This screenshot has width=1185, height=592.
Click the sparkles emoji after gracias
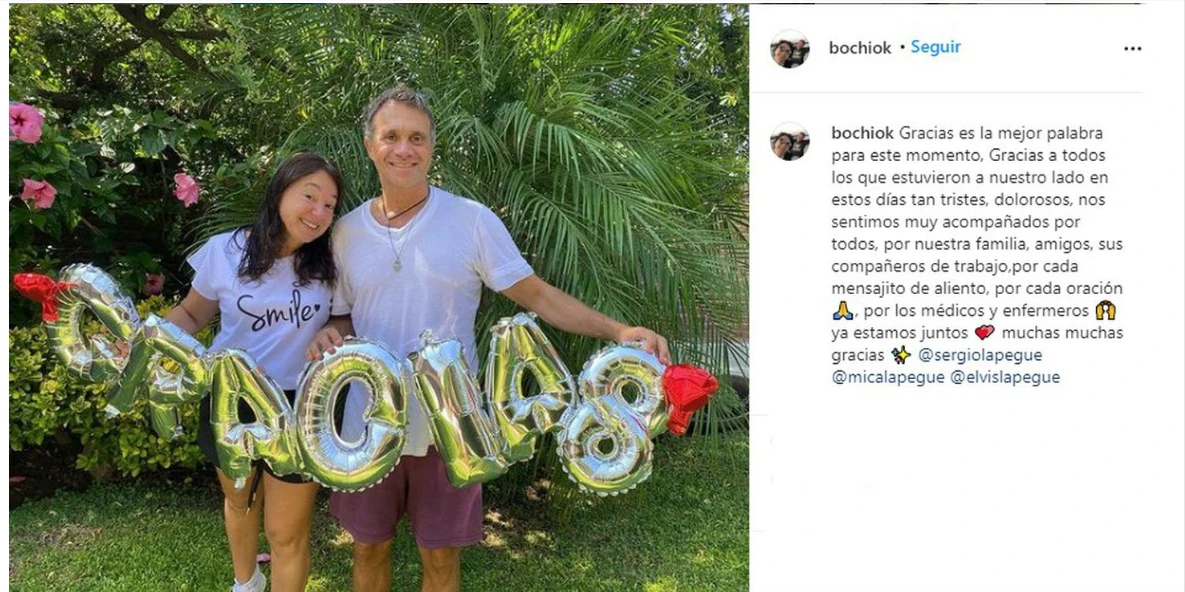pos(901,355)
